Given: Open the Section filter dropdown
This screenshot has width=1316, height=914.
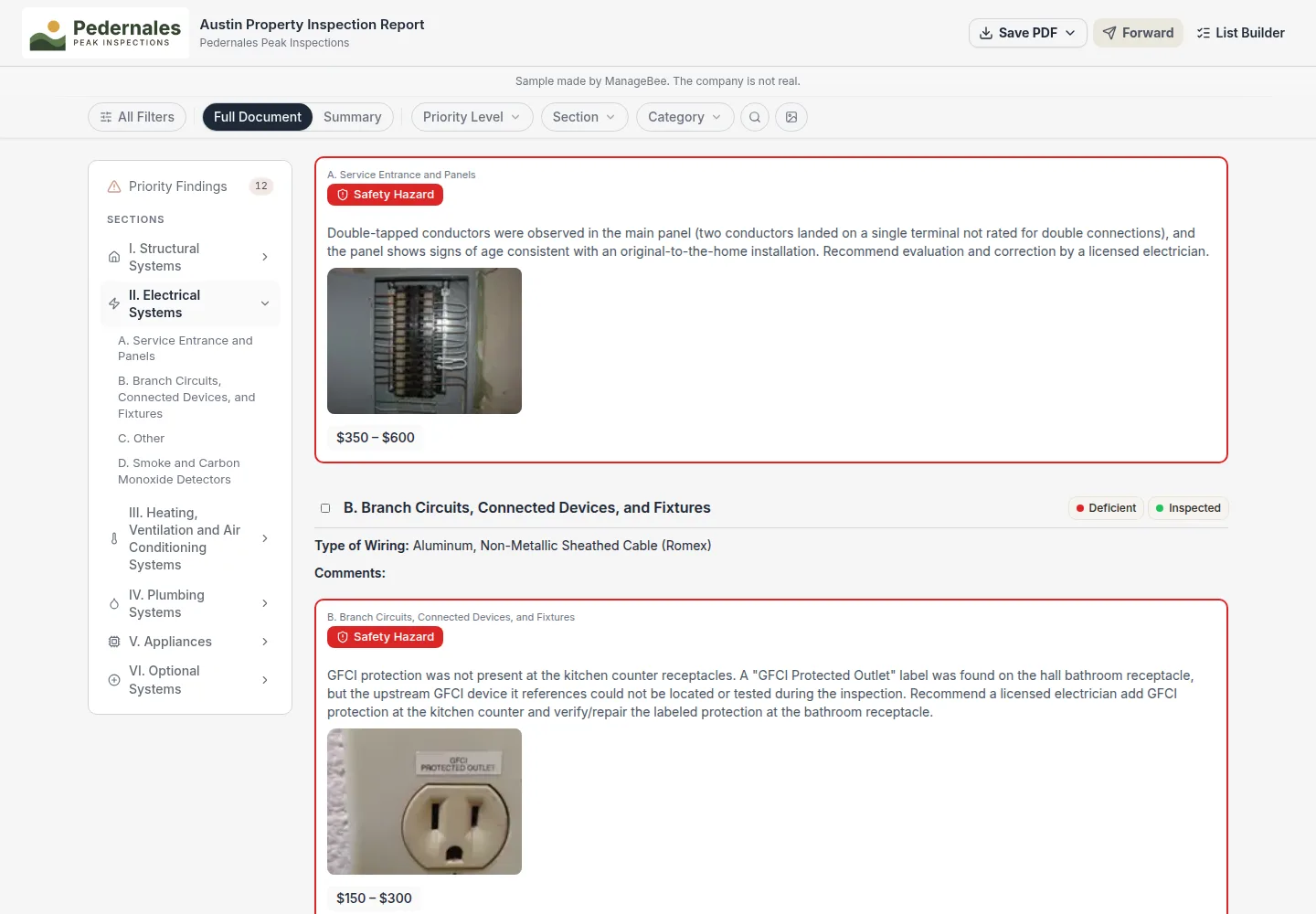Looking at the screenshot, I should (585, 117).
